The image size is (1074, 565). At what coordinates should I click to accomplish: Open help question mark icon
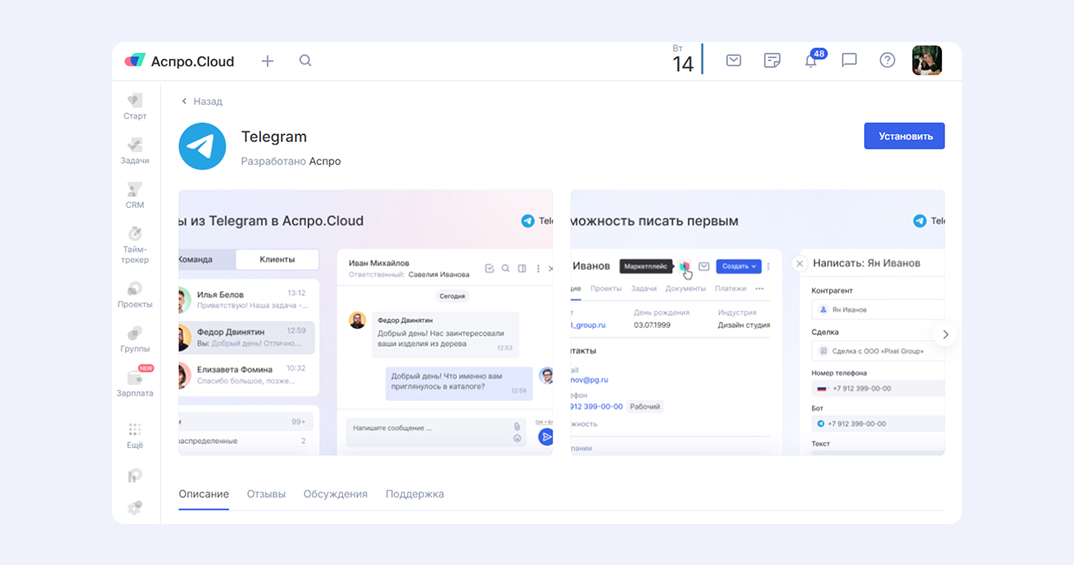coord(887,60)
